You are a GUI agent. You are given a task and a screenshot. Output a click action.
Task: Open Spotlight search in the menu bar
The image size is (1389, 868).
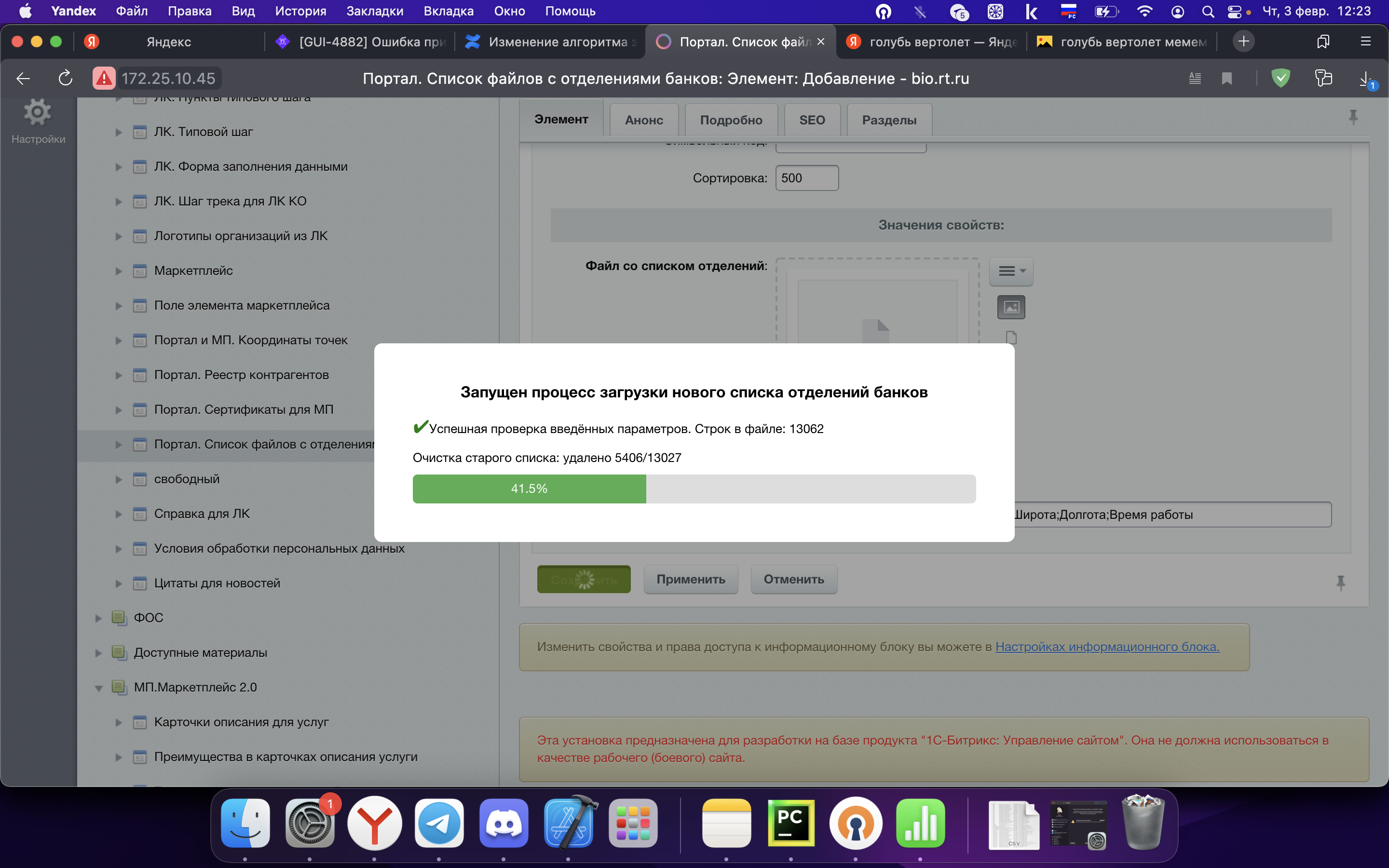pos(1208,12)
